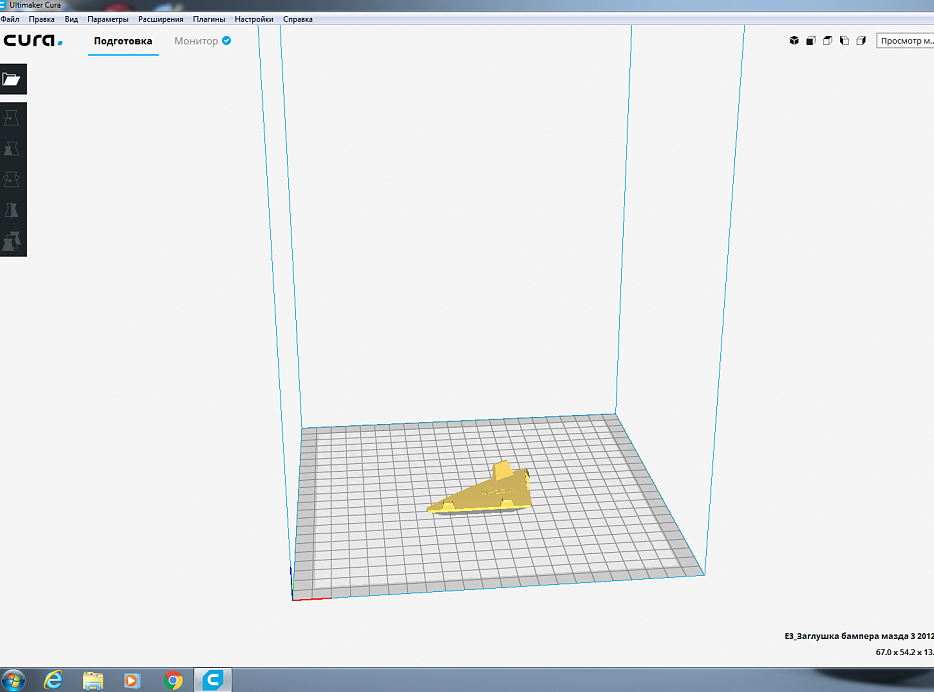The image size is (934, 692).
Task: Select the Move tool in sidebar
Action: click(x=12, y=117)
